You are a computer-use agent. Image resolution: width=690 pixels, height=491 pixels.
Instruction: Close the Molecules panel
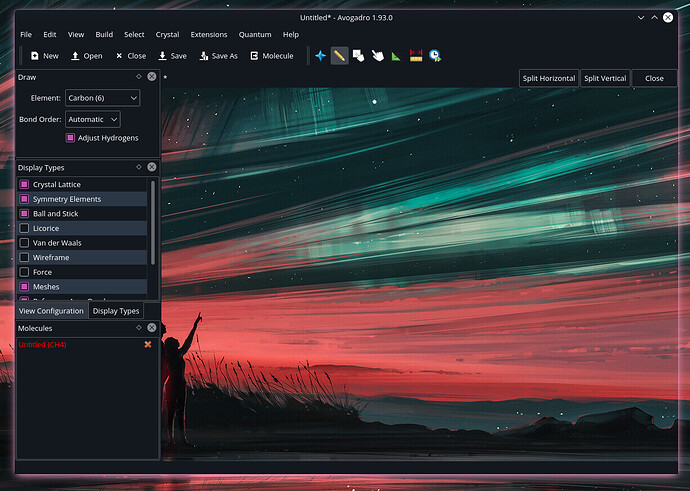[x=152, y=327]
